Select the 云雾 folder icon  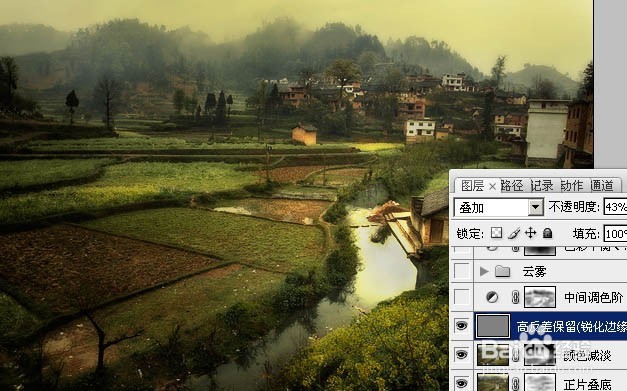(502, 271)
